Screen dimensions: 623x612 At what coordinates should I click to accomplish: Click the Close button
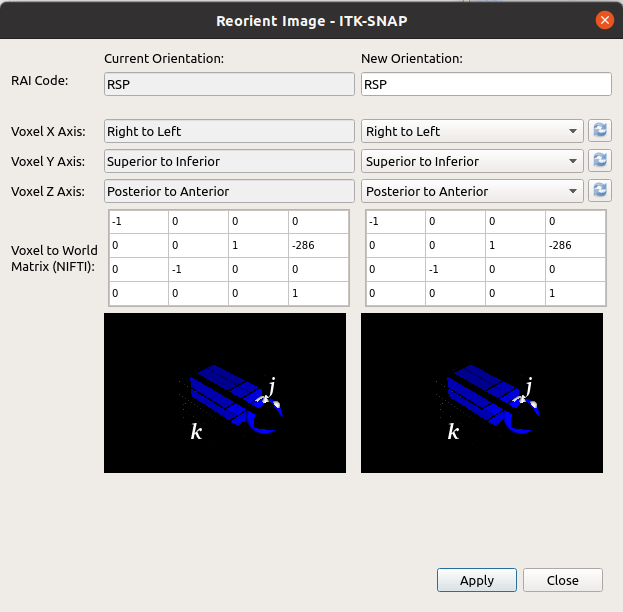[x=563, y=580]
